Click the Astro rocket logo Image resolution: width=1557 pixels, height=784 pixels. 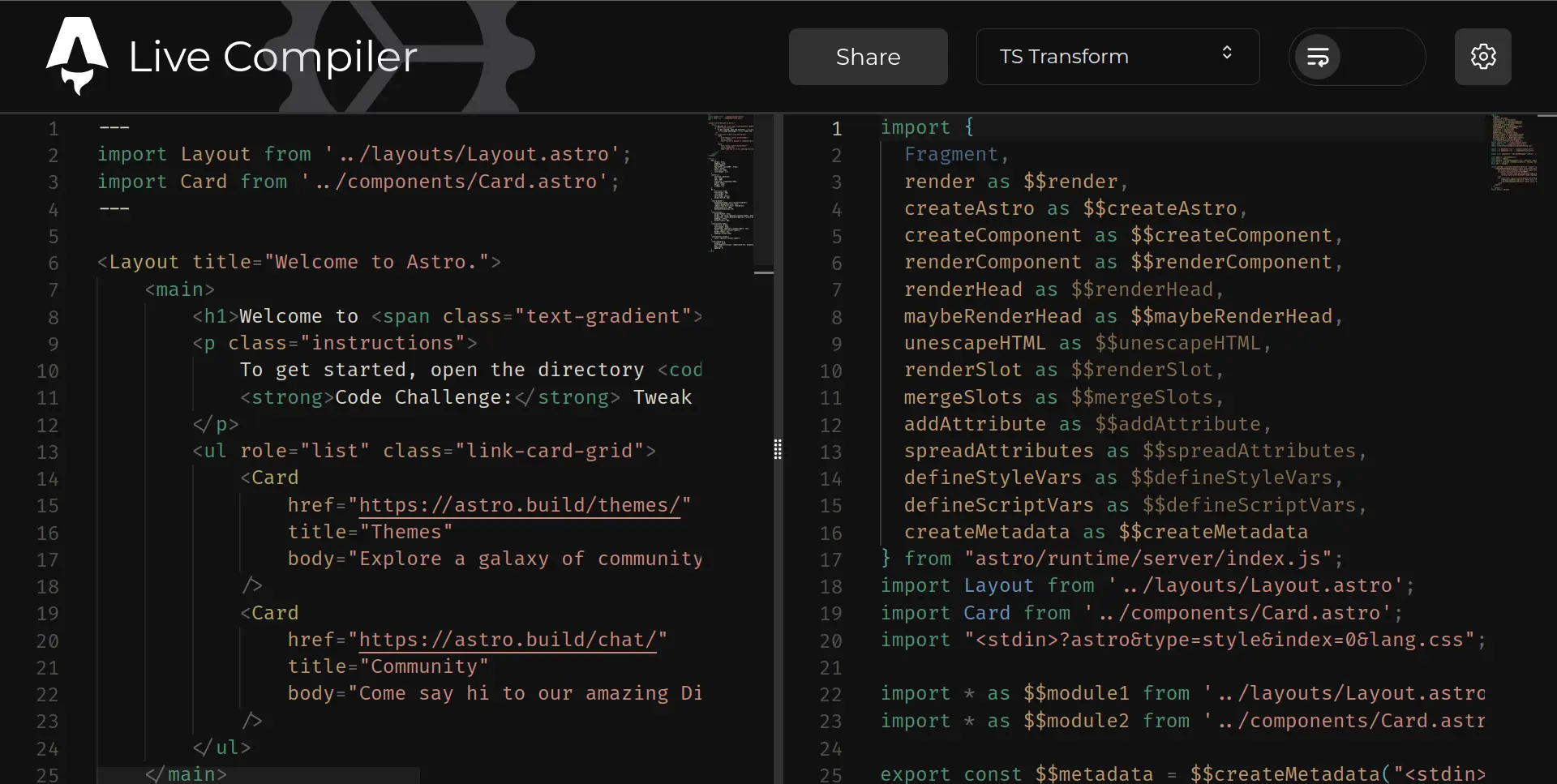click(x=77, y=55)
